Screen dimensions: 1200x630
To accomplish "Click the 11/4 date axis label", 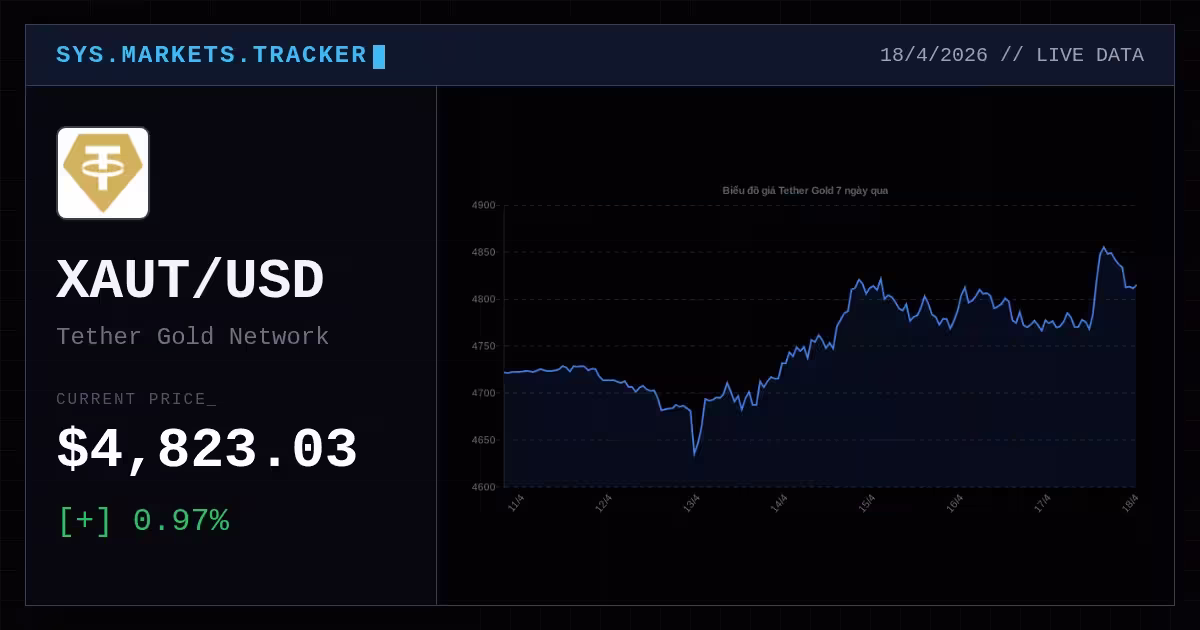I will (516, 503).
